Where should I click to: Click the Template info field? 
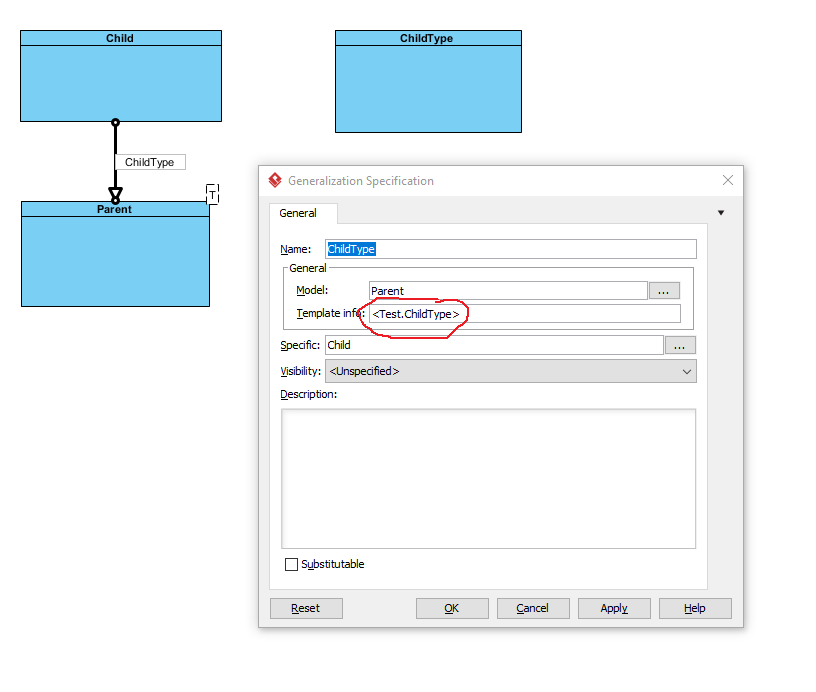[525, 314]
